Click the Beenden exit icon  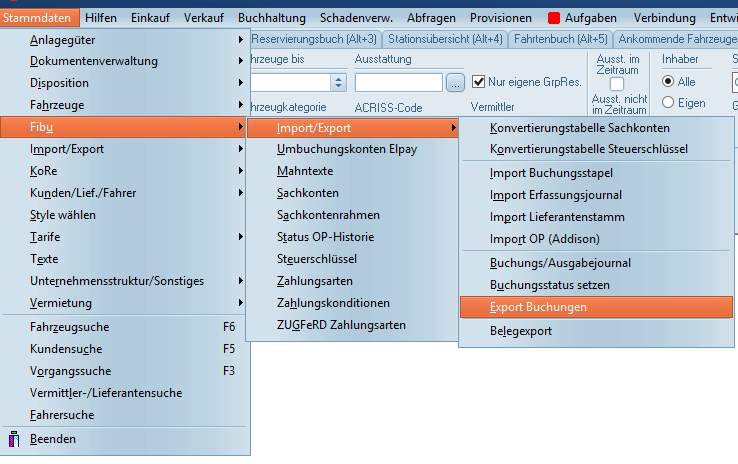pos(14,439)
